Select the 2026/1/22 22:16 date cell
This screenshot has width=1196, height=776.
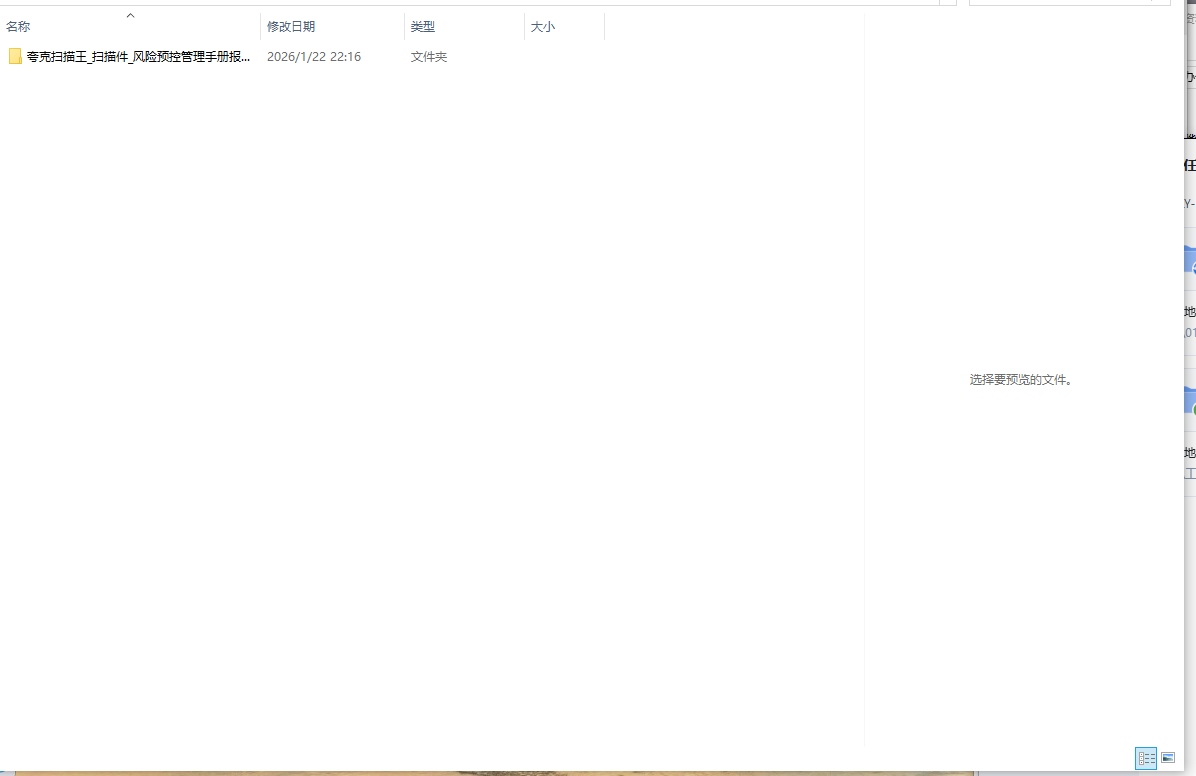[x=314, y=56]
